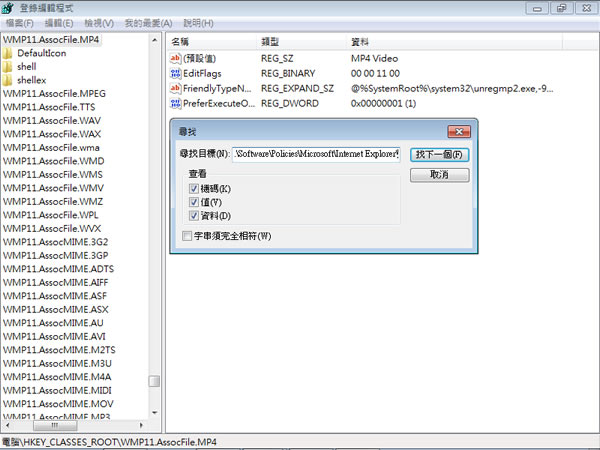Open the 編輯(E) menu
The width and height of the screenshot is (600, 450).
coord(59,23)
